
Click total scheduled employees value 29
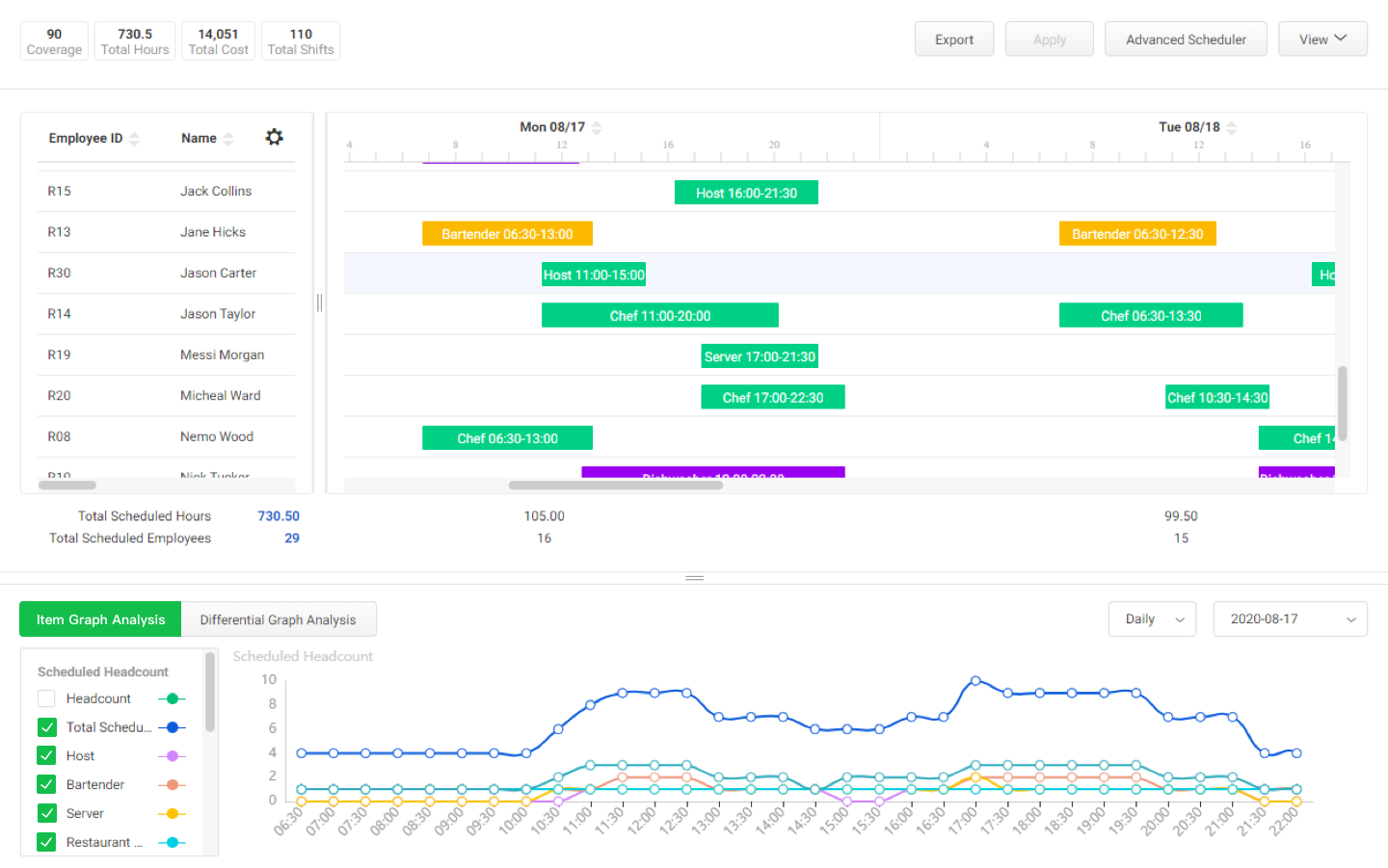click(x=292, y=539)
